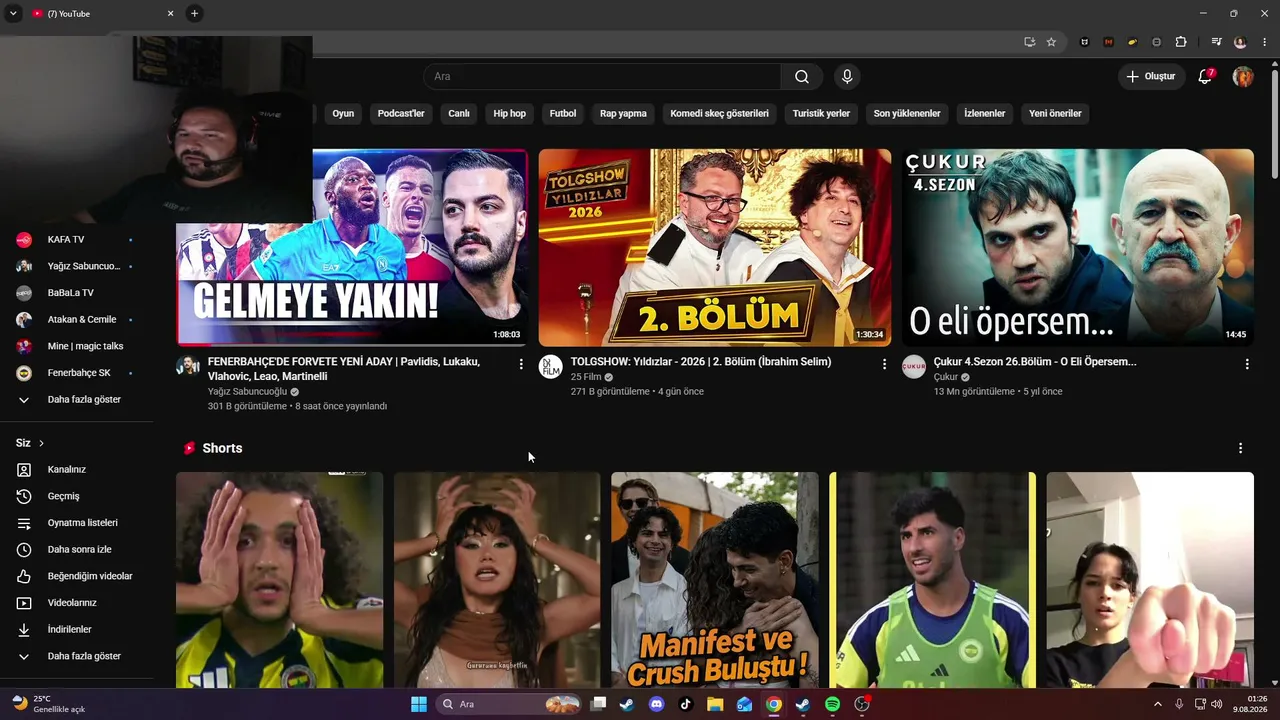Open the Chrome extensions puzzle icon

click(x=1181, y=42)
